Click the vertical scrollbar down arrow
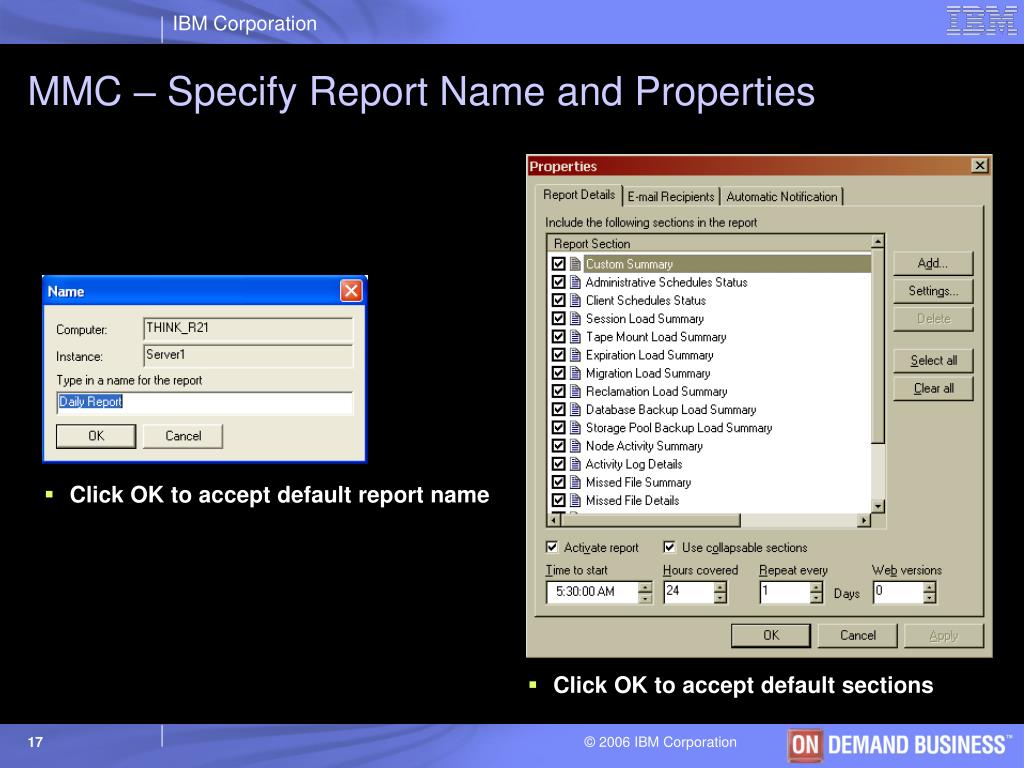This screenshot has width=1024, height=768. click(878, 507)
